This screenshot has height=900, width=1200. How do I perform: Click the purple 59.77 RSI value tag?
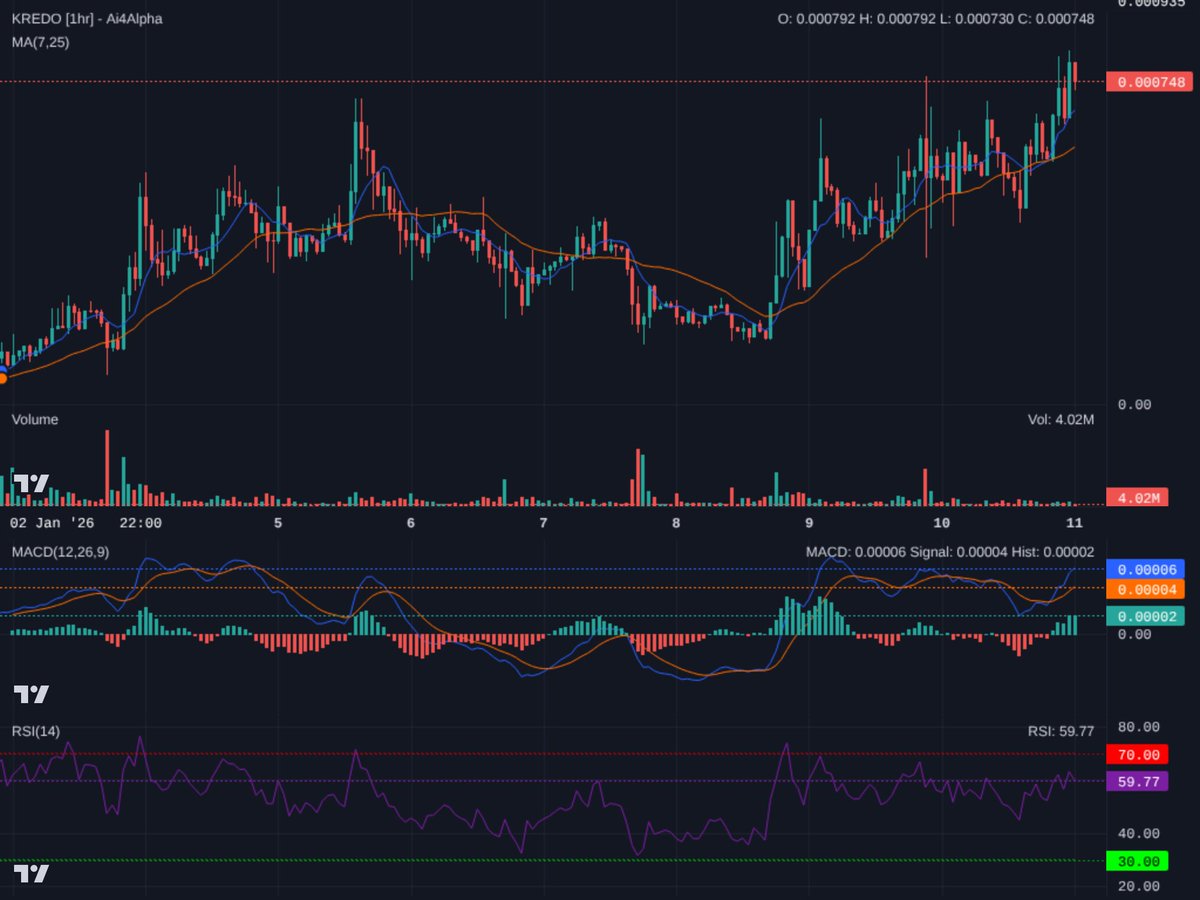[x=1137, y=781]
